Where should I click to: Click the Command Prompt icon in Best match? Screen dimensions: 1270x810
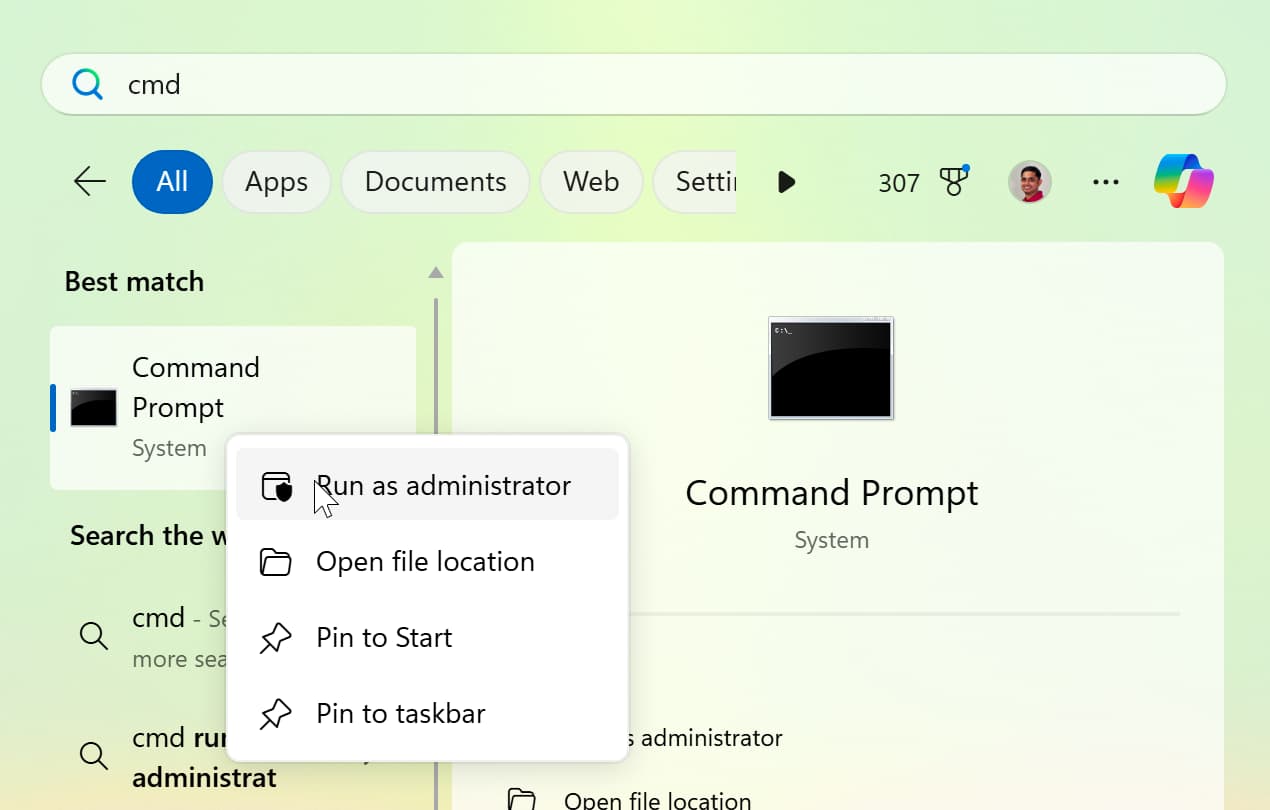[x=93, y=408]
